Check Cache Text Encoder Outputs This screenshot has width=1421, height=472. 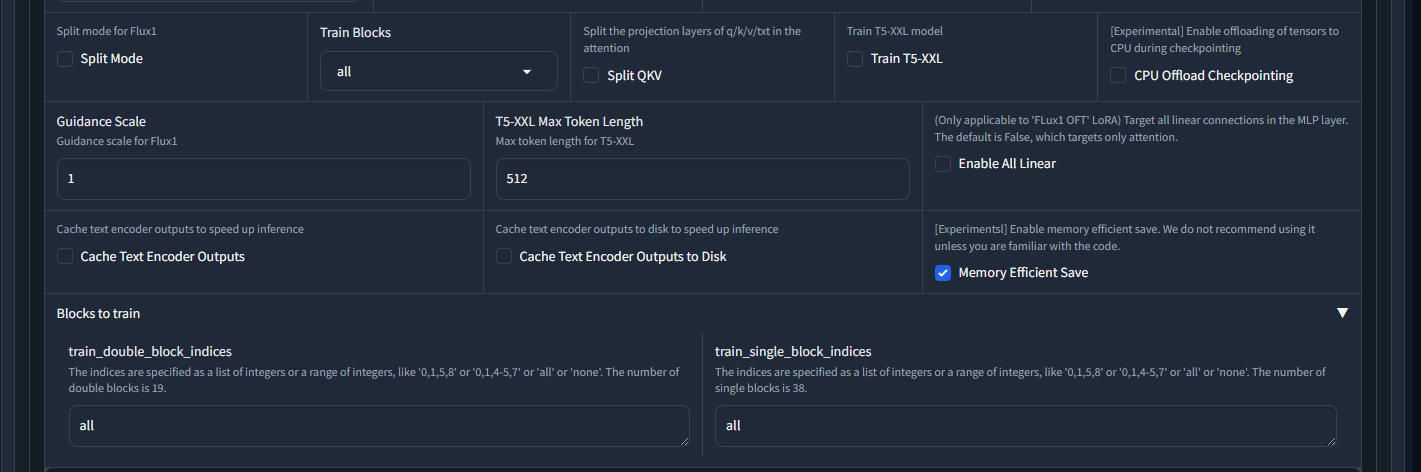click(x=65, y=256)
